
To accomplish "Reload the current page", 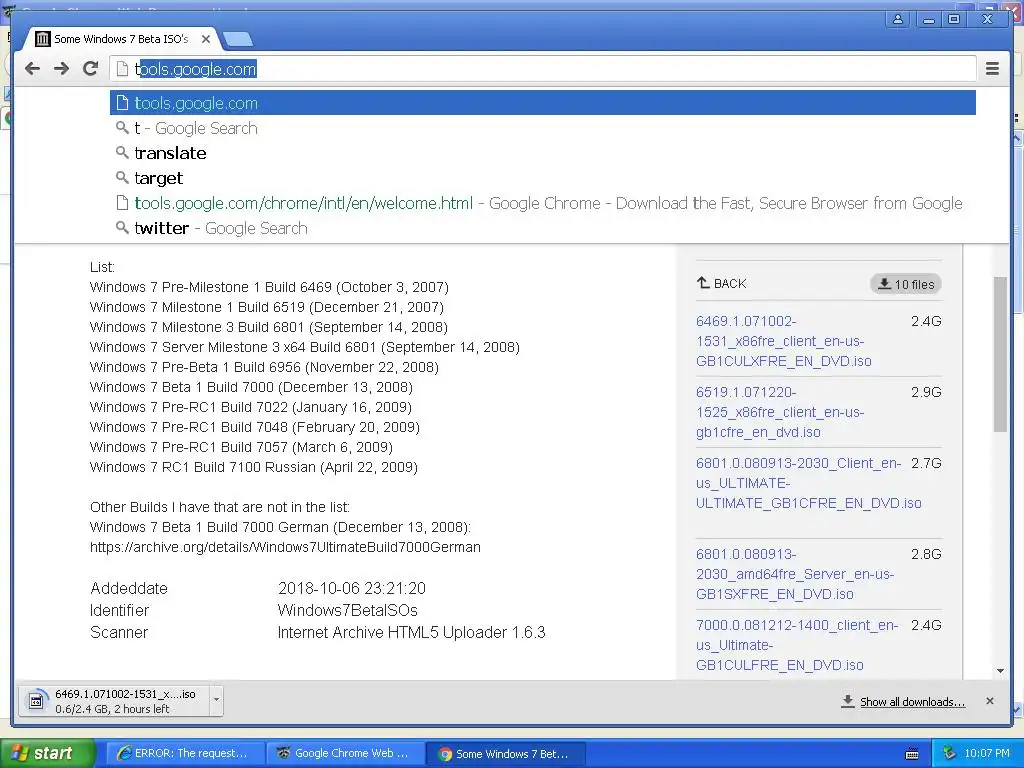I will point(91,69).
